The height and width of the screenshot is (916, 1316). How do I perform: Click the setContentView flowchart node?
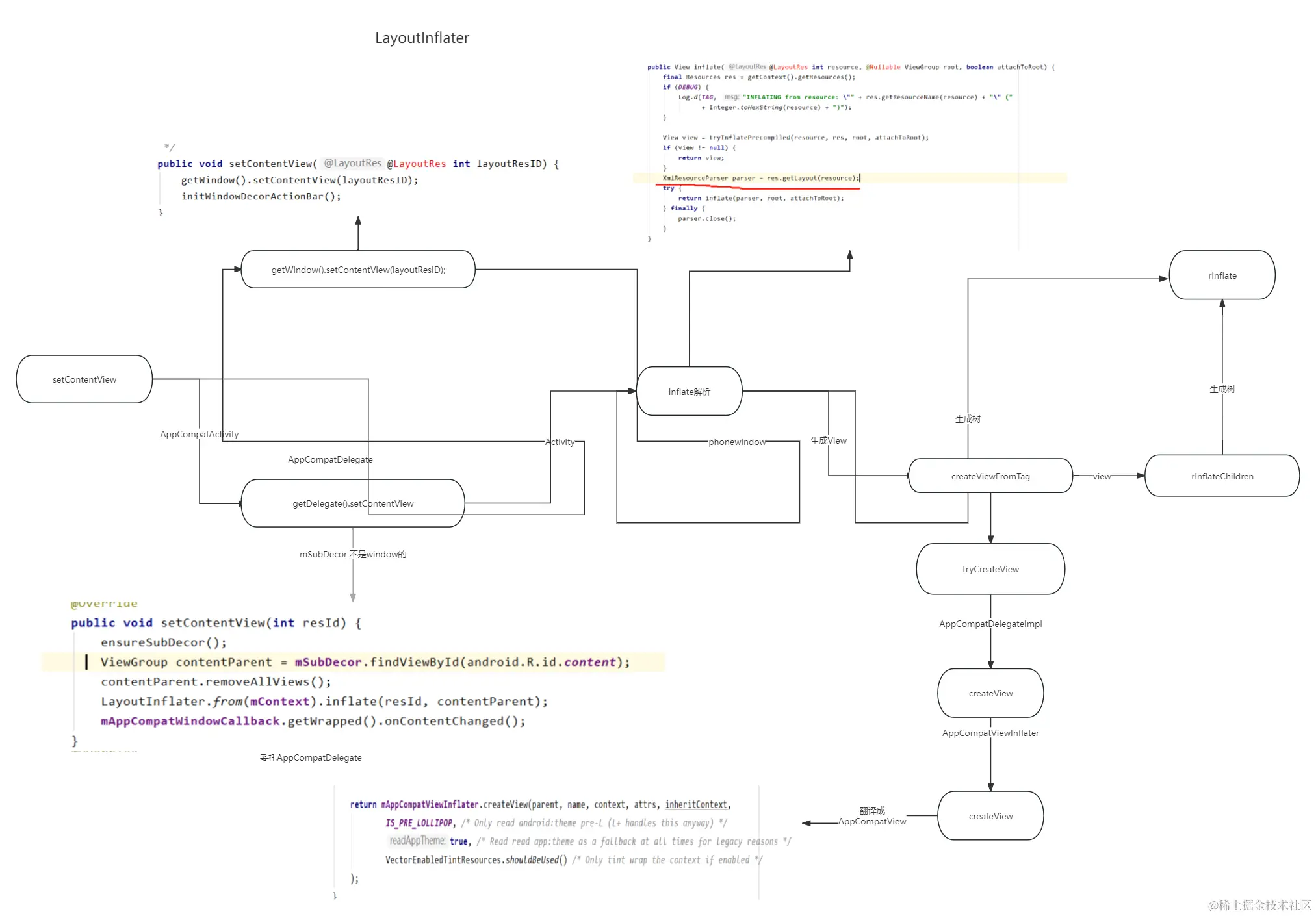[84, 379]
